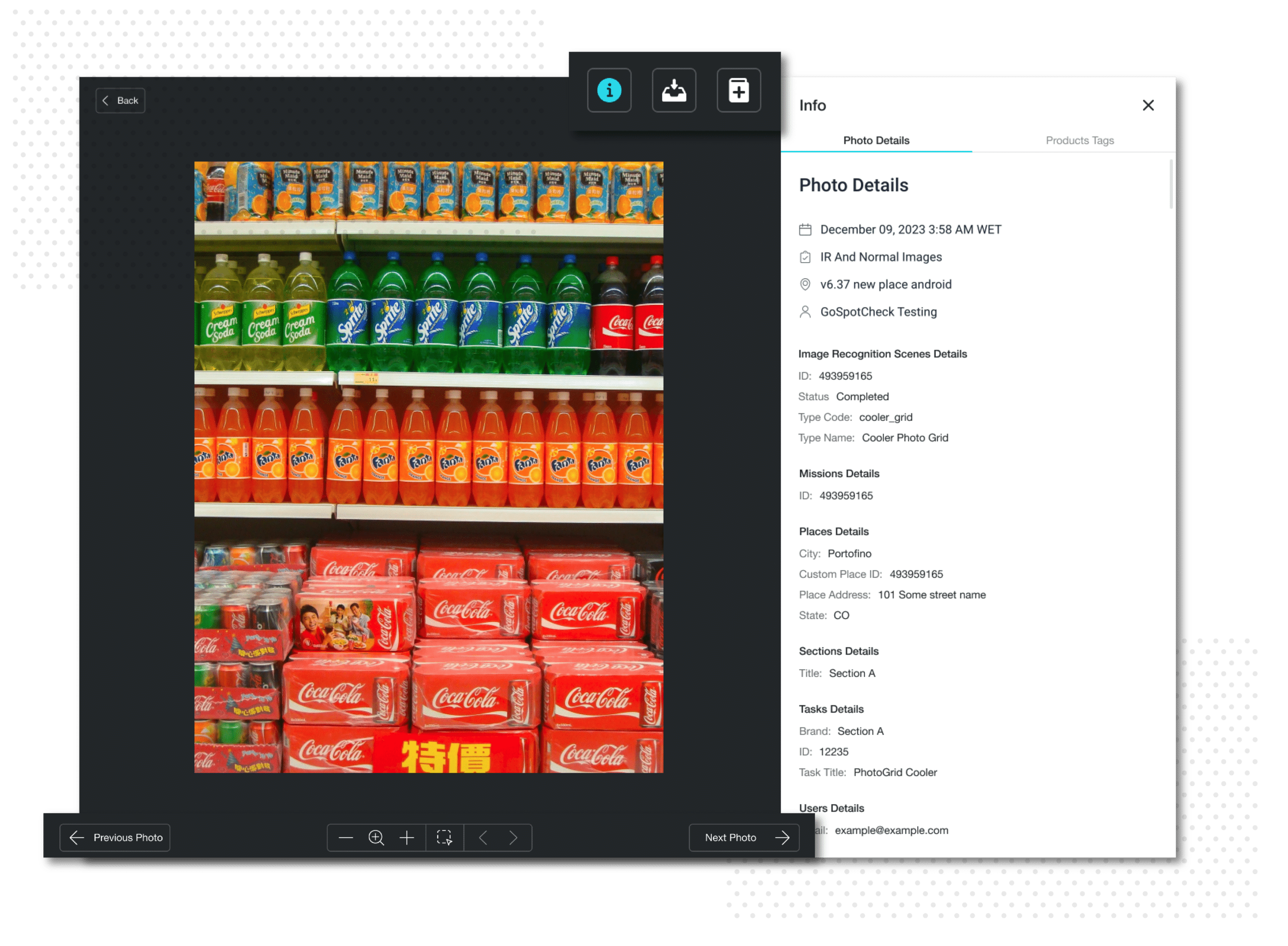Zoom out with the minus icon
This screenshot has width=1288, height=946.
coord(345,838)
